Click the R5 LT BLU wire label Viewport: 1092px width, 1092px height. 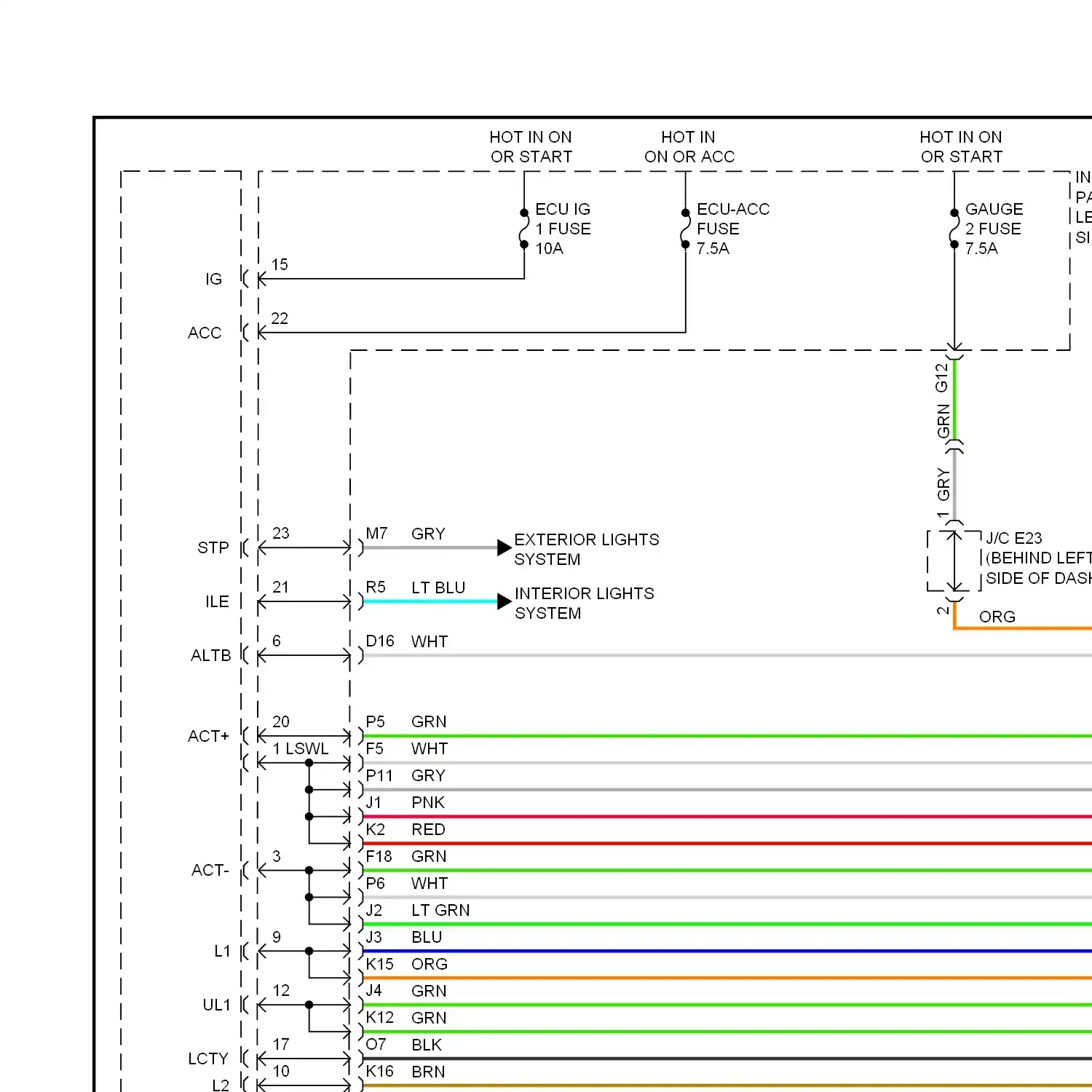(416, 587)
